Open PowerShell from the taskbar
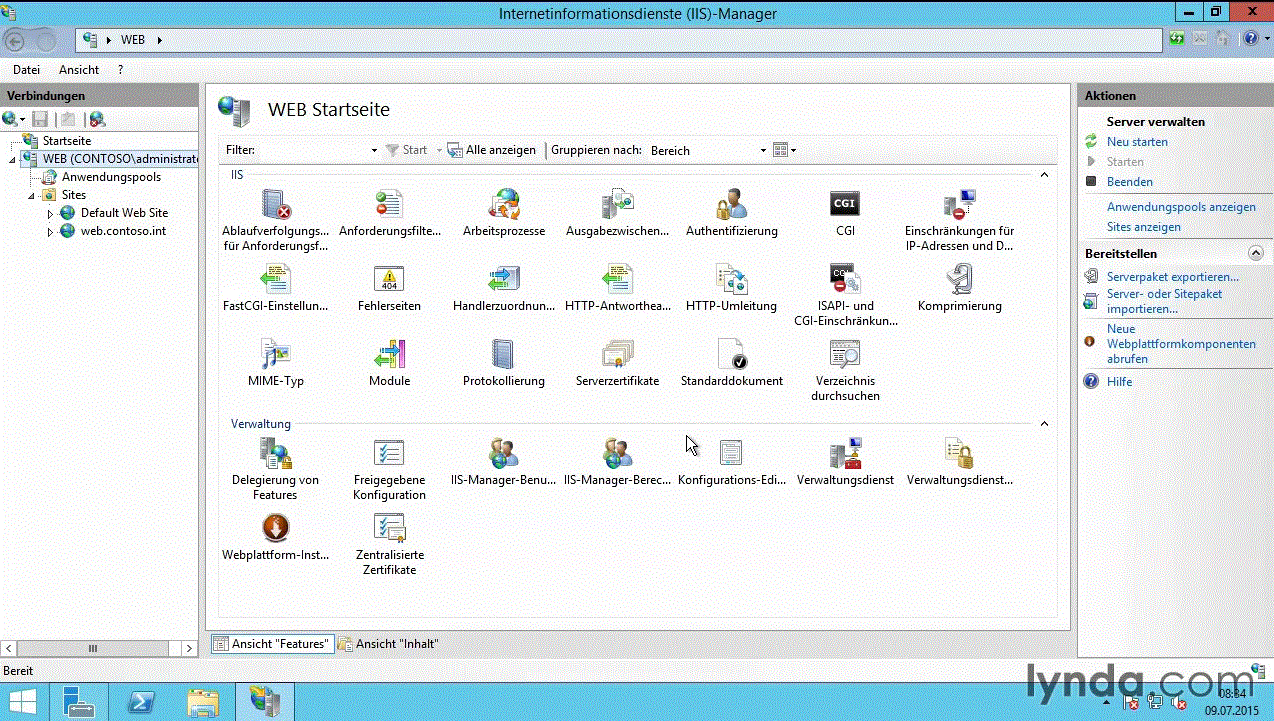The height and width of the screenshot is (721, 1274). (141, 701)
